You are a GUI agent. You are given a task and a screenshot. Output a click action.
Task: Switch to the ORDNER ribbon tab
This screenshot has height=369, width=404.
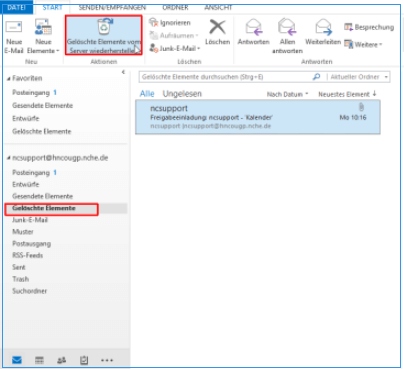(175, 7)
